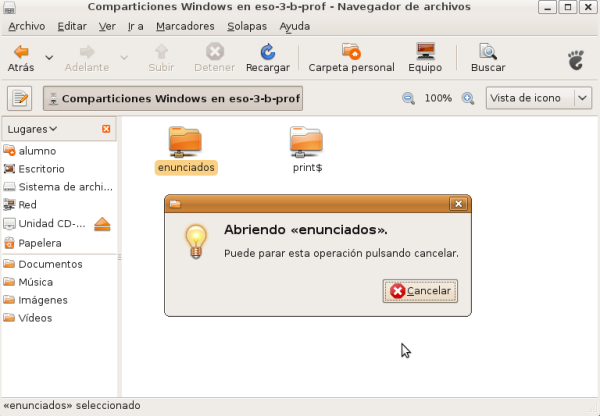Open the Archivo menu
The image size is (600, 416).
click(26, 25)
